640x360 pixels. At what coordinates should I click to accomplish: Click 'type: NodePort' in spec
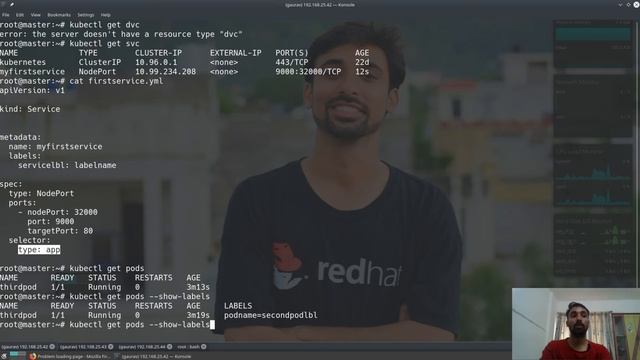(41, 193)
